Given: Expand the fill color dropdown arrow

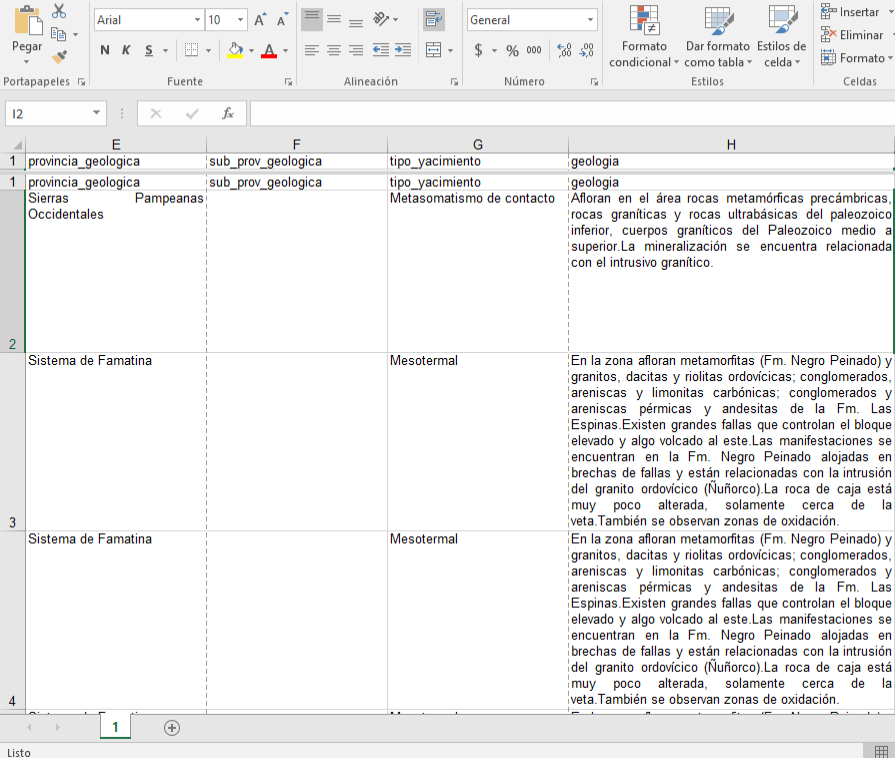Looking at the screenshot, I should [x=251, y=50].
